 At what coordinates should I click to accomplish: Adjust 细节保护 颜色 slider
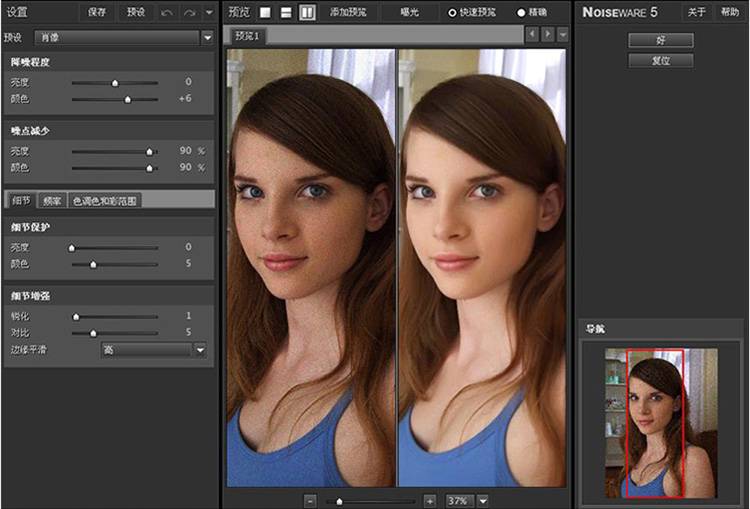pos(115,265)
